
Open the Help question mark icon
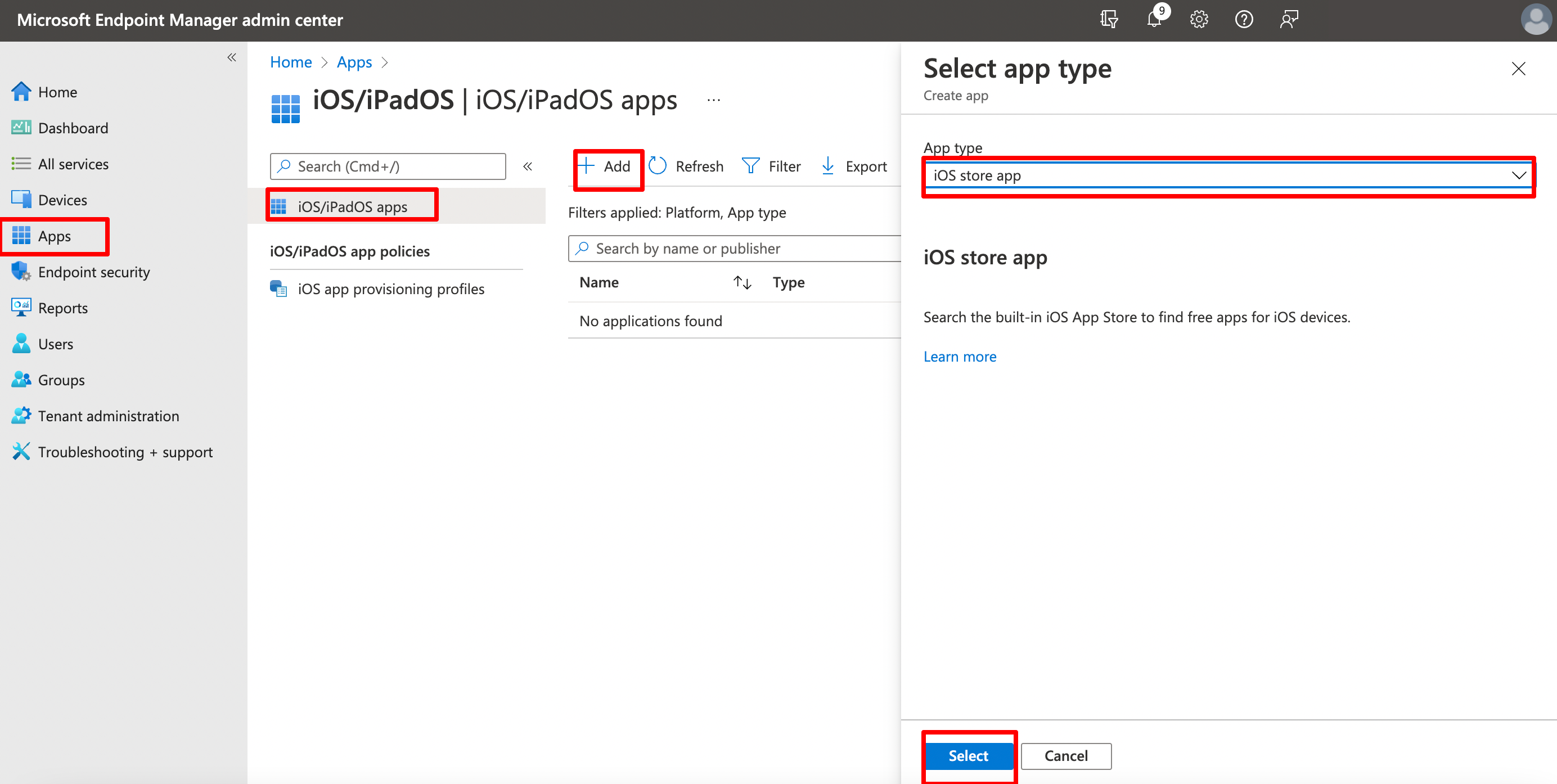(x=1244, y=19)
